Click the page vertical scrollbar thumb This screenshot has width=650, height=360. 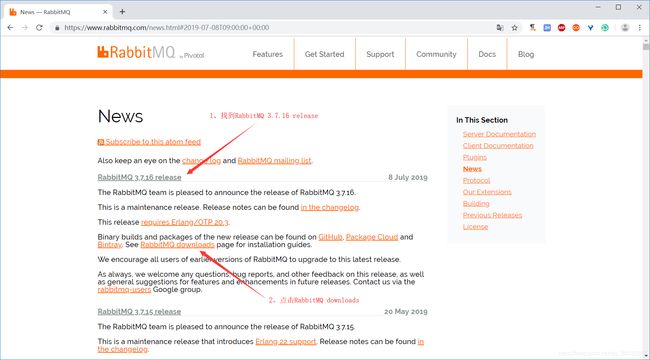(646, 46)
